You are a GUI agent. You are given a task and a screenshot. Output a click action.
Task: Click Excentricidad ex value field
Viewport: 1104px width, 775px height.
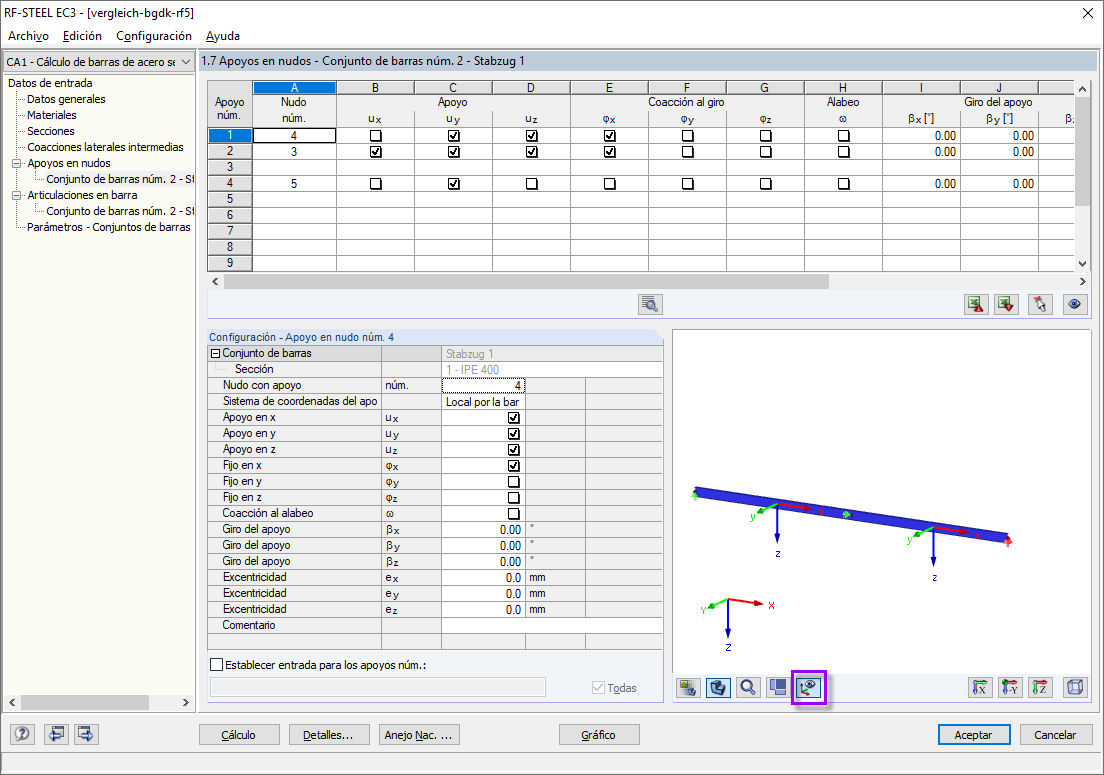pos(483,578)
